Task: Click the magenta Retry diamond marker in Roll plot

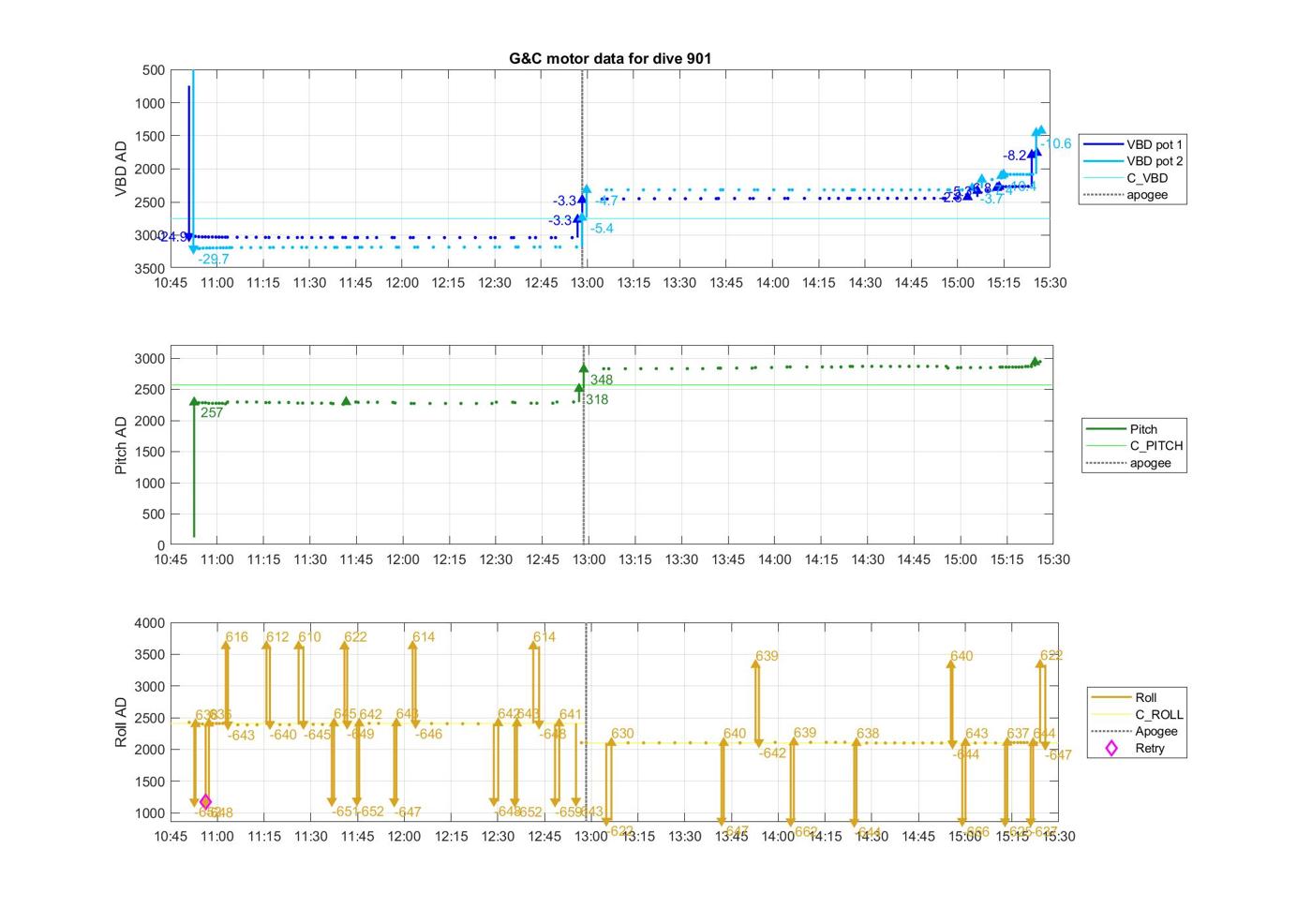Action: pyautogui.click(x=205, y=801)
